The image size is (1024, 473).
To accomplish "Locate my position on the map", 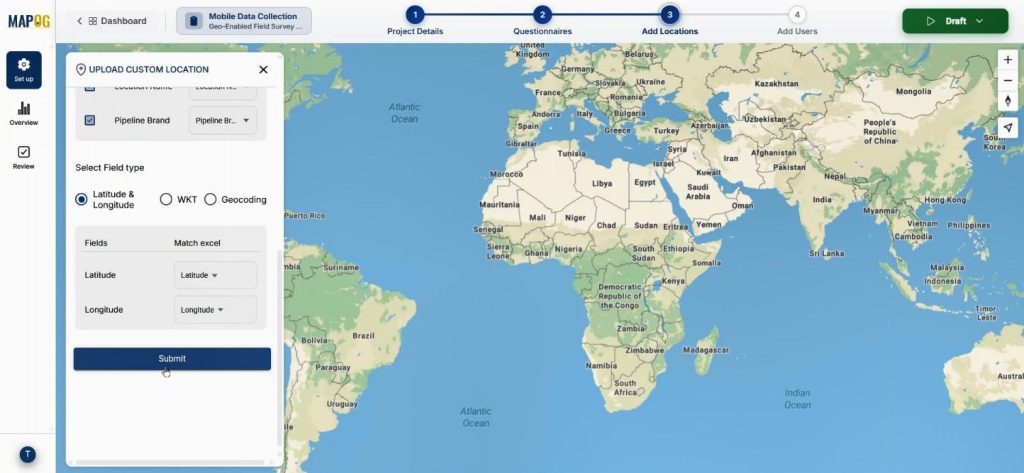I will pyautogui.click(x=1008, y=127).
